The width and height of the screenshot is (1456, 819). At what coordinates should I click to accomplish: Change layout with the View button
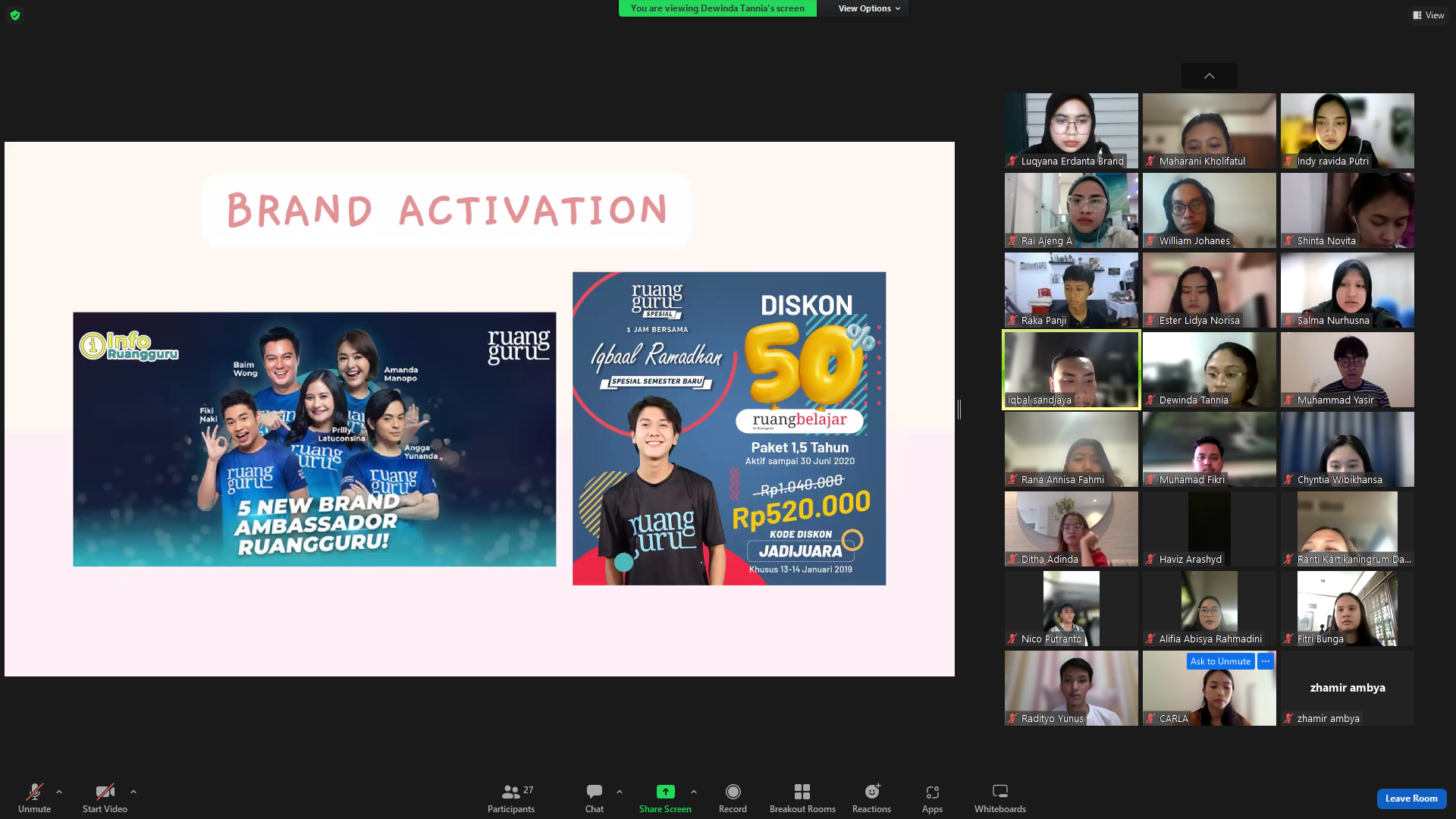(1429, 15)
